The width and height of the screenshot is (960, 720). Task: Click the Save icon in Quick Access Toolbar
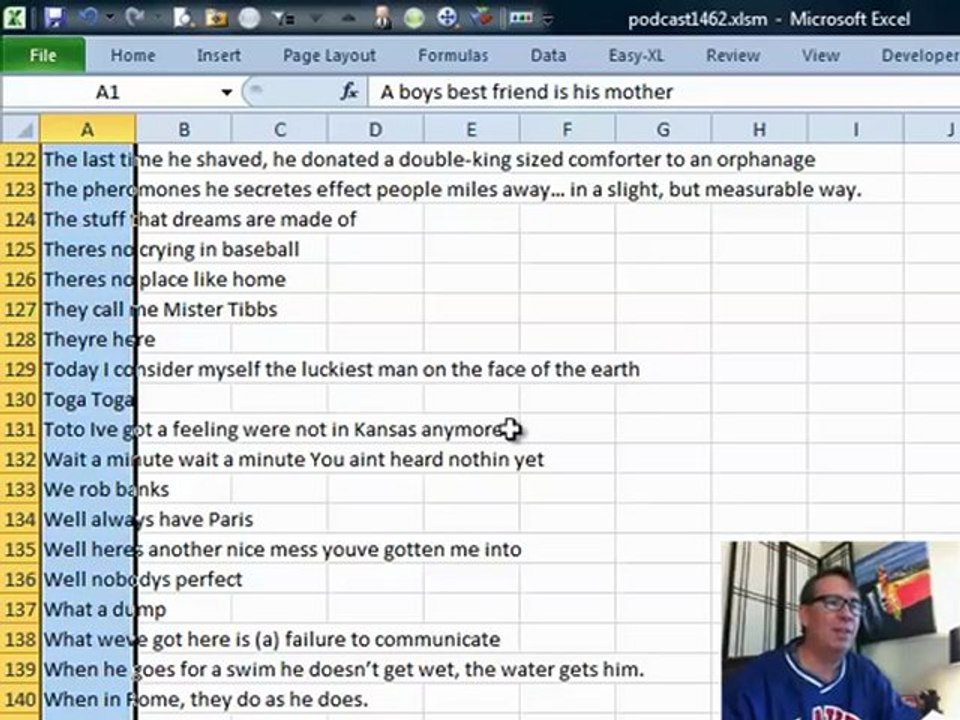pos(54,17)
